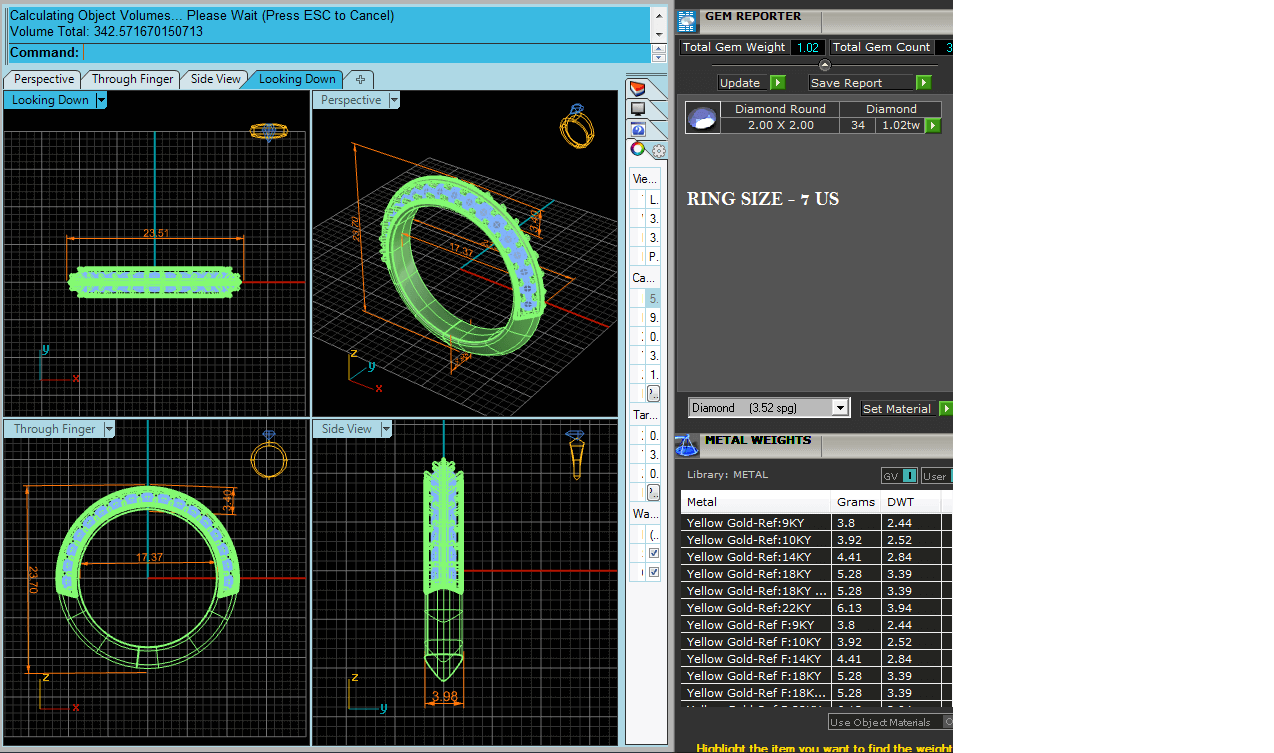Switch to the Side View tab
Viewport: 1274px width, 753px height.
[x=215, y=79]
